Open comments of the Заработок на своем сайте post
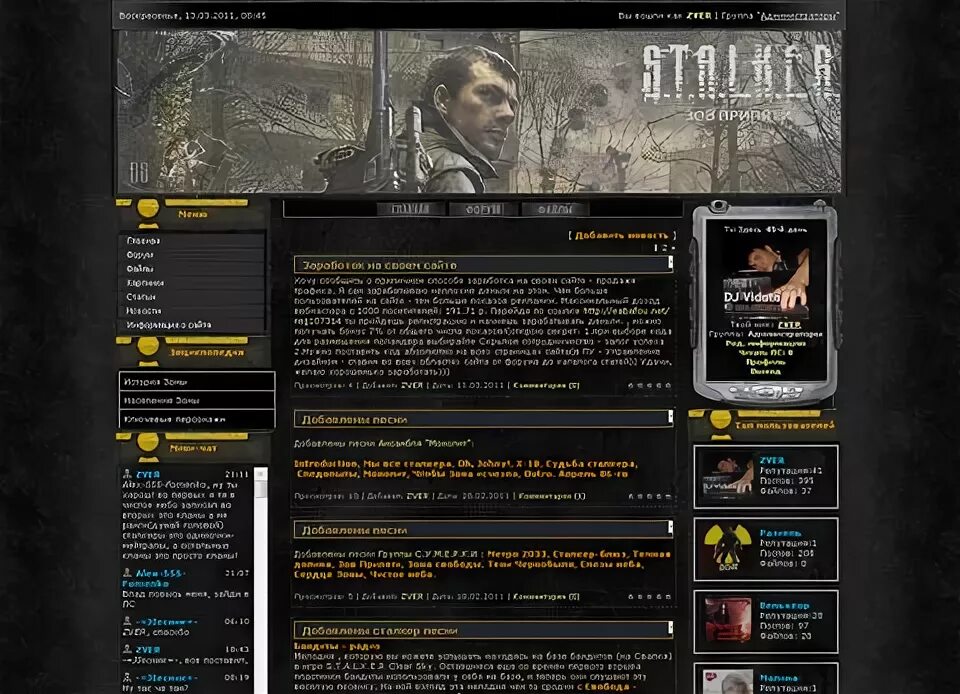Image resolution: width=960 pixels, height=694 pixels. tap(546, 386)
